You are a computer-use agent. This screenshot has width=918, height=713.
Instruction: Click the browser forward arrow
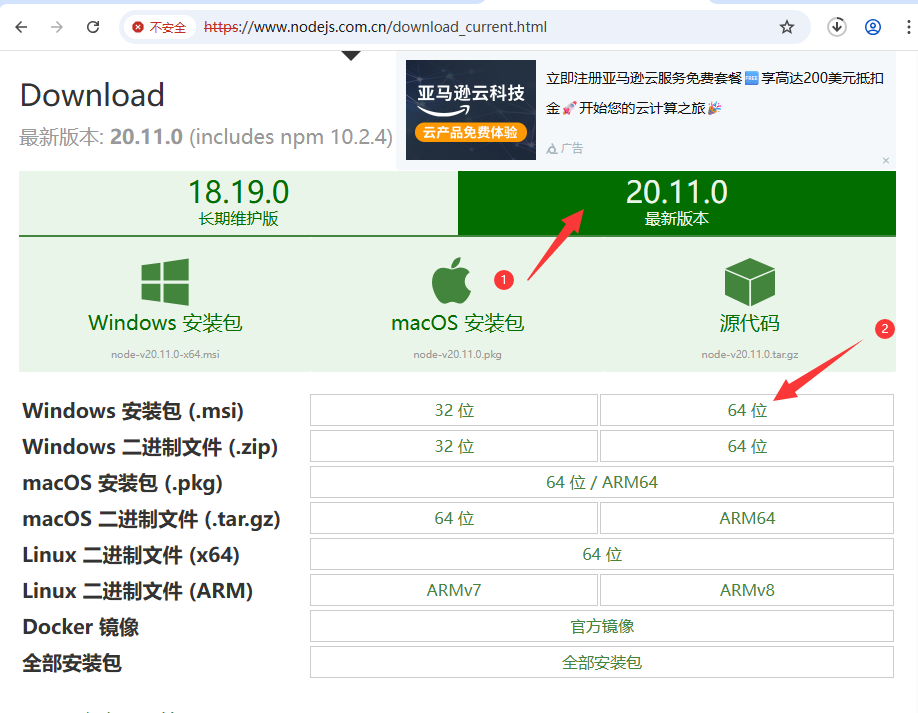57,27
